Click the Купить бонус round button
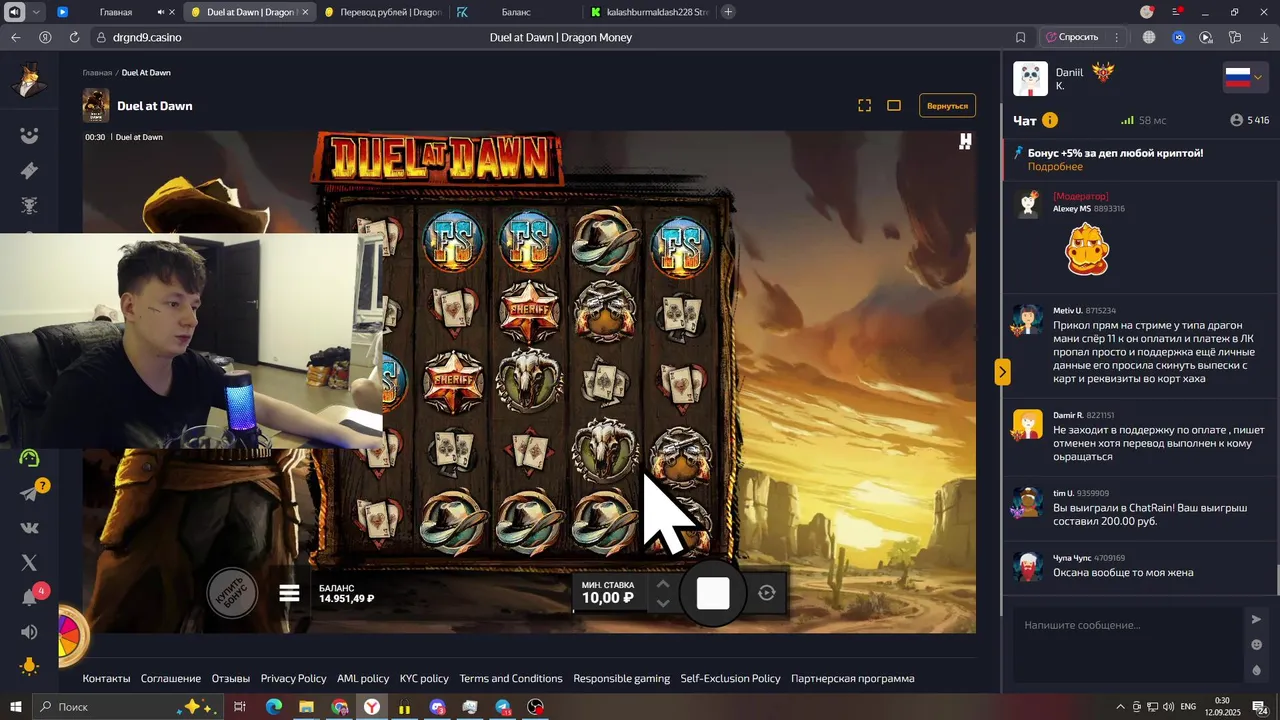1280x720 pixels. [x=231, y=593]
